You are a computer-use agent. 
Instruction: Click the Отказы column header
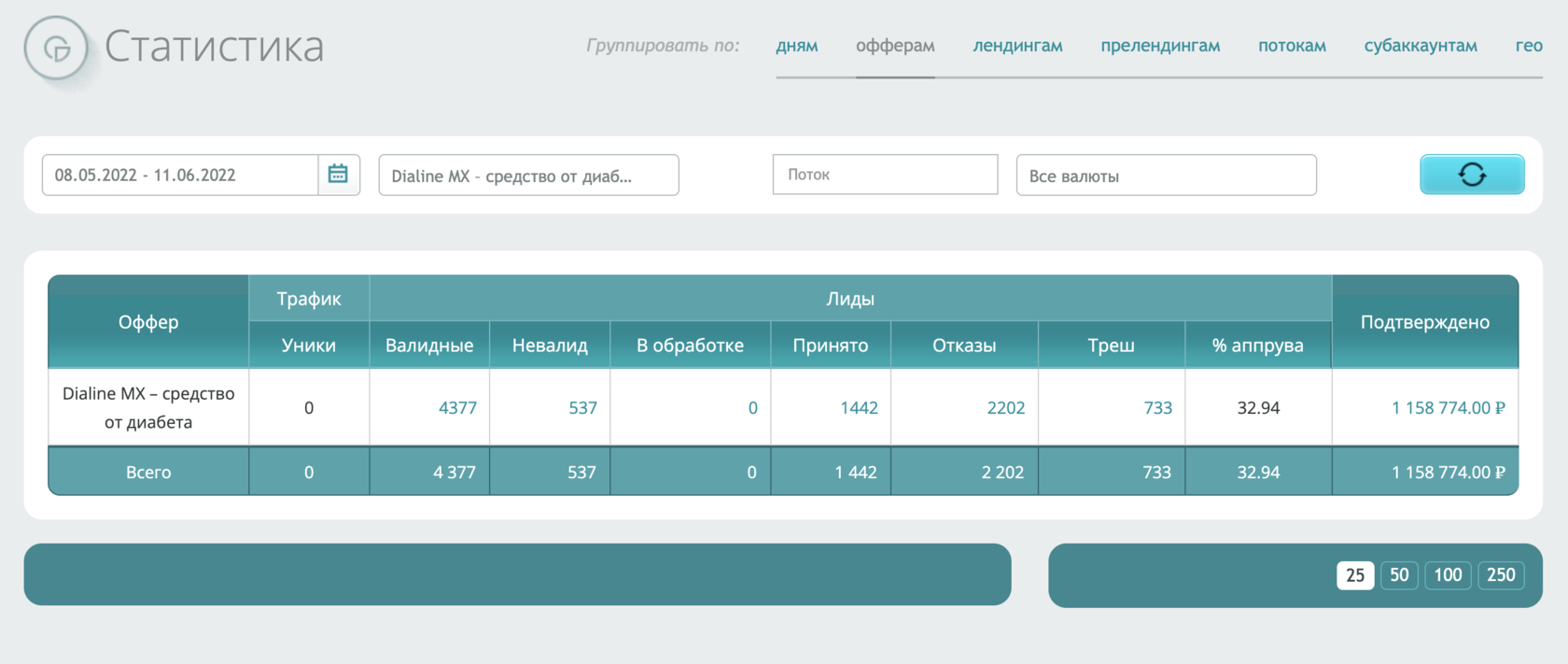(x=964, y=346)
